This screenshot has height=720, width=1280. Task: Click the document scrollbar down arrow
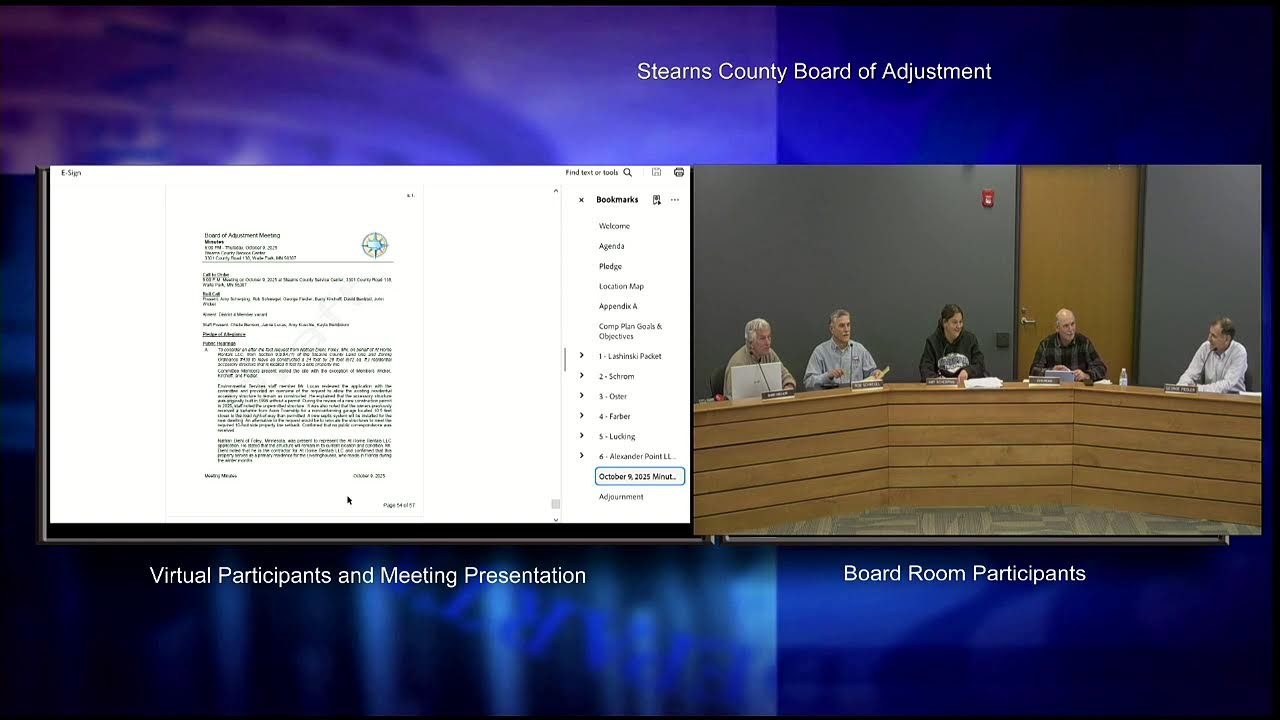(556, 519)
